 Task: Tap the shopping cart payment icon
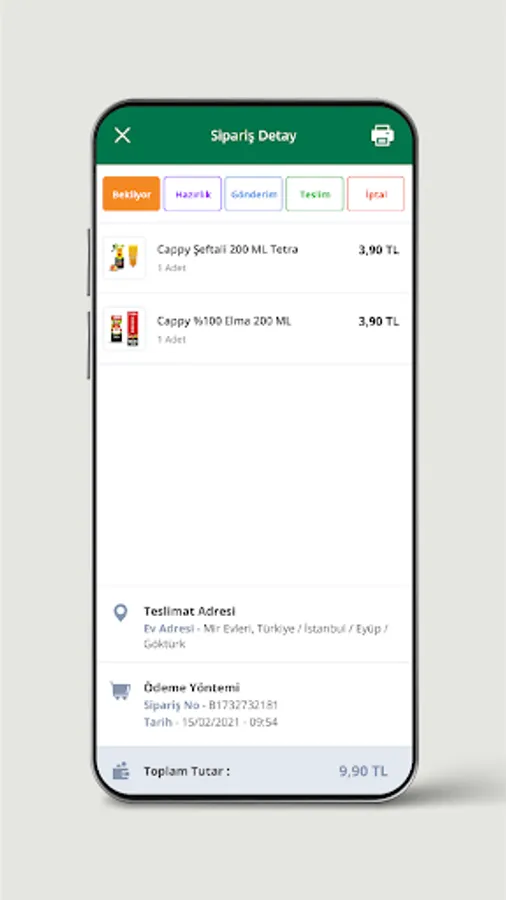[120, 690]
